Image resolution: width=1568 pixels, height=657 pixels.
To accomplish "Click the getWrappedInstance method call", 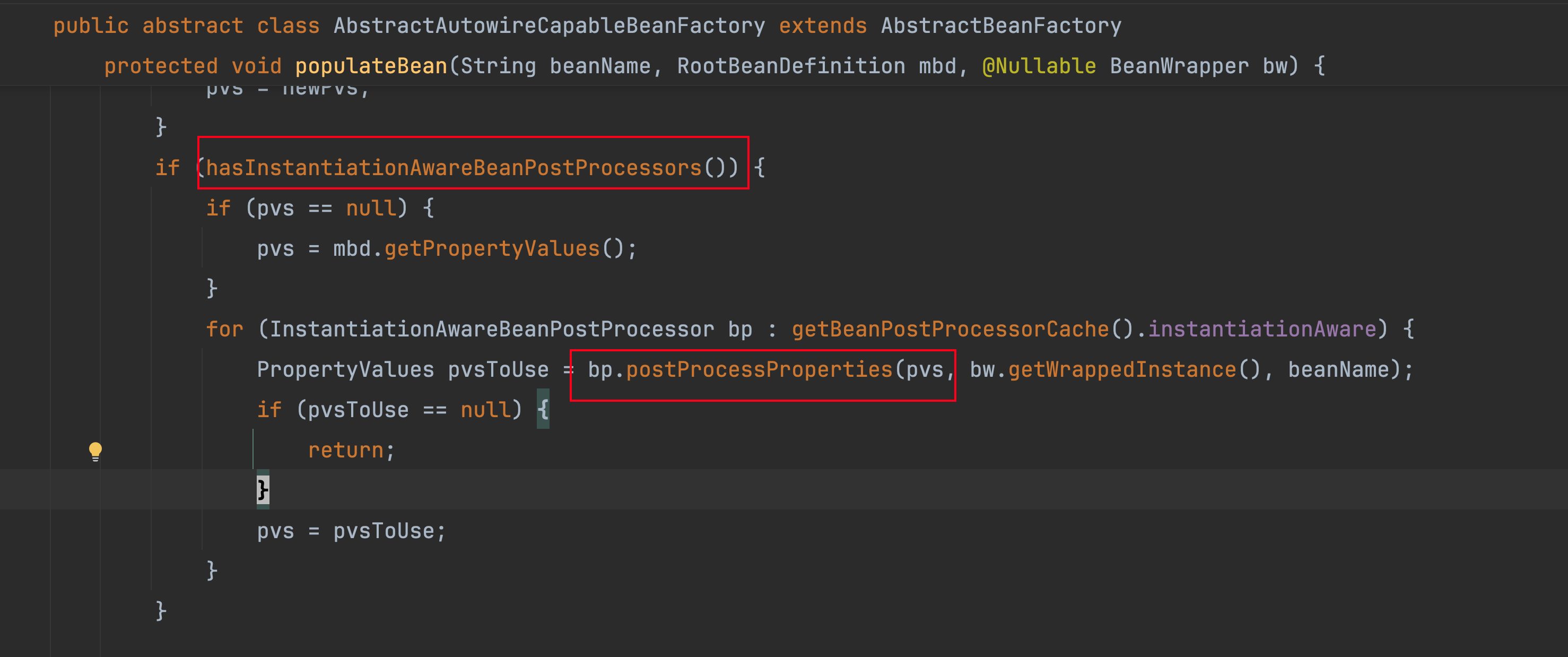I will tap(1122, 369).
